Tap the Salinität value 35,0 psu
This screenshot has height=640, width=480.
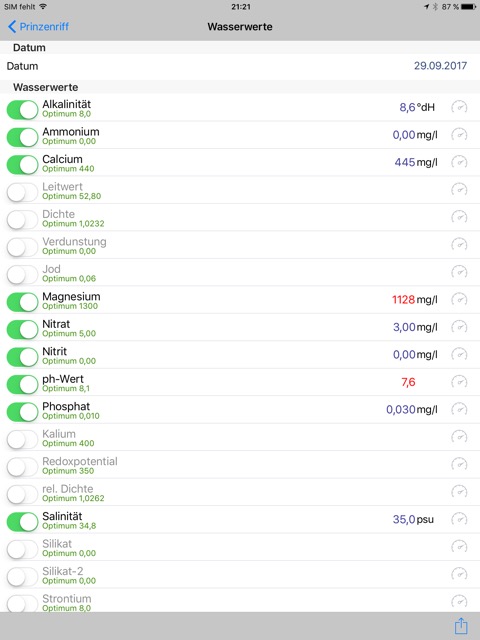pyautogui.click(x=413, y=519)
